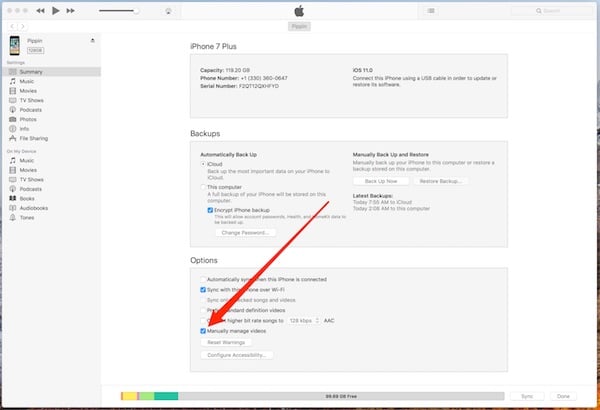Open the Up Next list icon
The image size is (600, 410).
[431, 11]
